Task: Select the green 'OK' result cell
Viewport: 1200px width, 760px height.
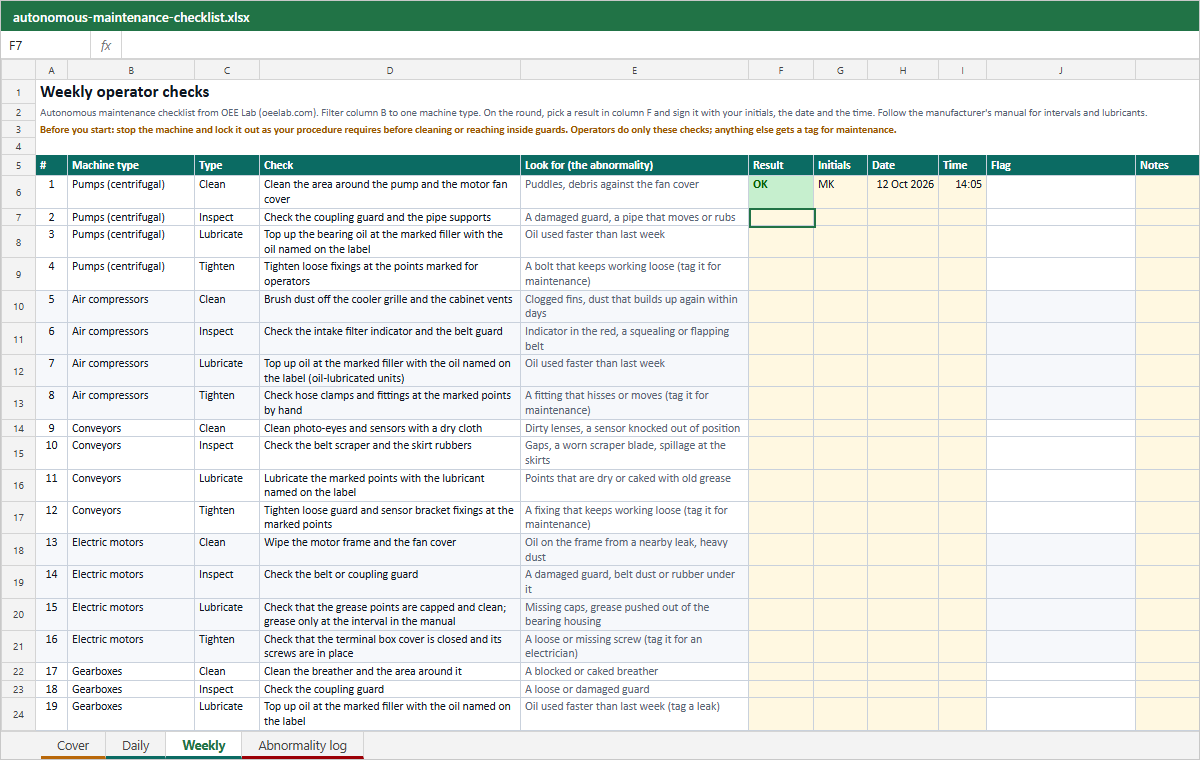Action: click(781, 192)
